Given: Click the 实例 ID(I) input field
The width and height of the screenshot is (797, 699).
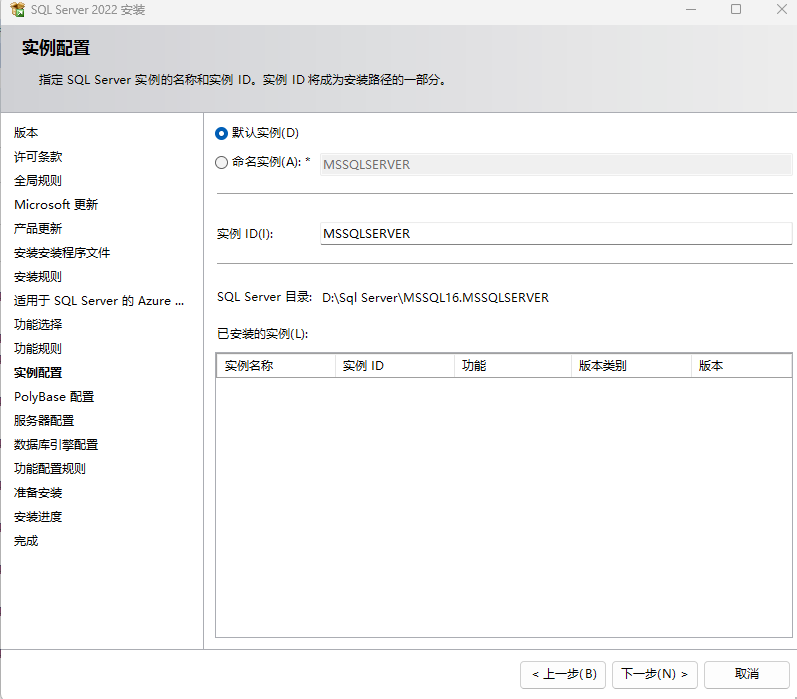Looking at the screenshot, I should [556, 234].
